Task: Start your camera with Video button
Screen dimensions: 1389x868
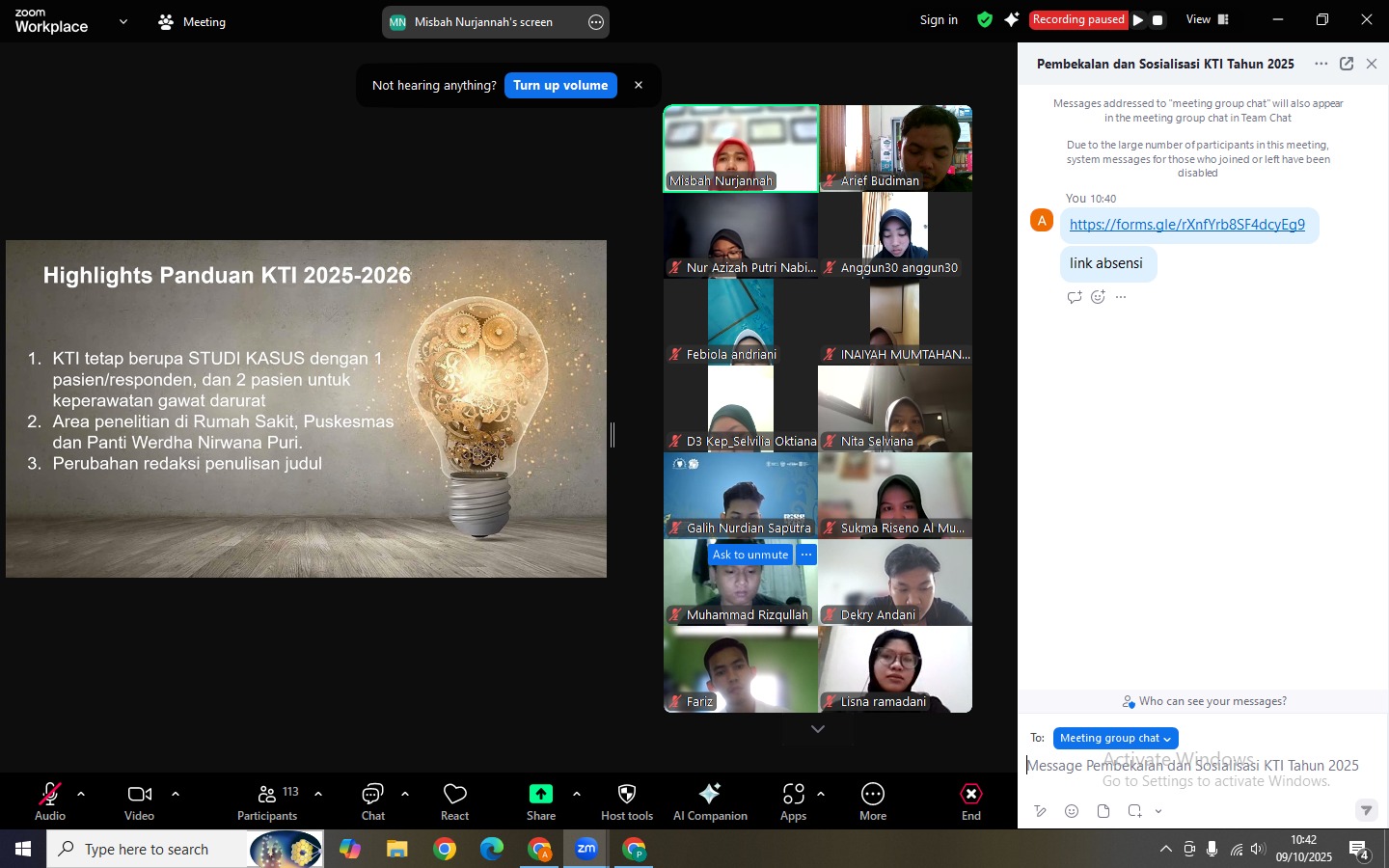Action: point(139,801)
